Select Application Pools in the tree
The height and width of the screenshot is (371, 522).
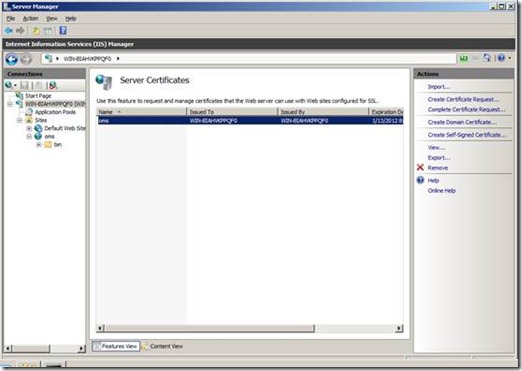55,112
